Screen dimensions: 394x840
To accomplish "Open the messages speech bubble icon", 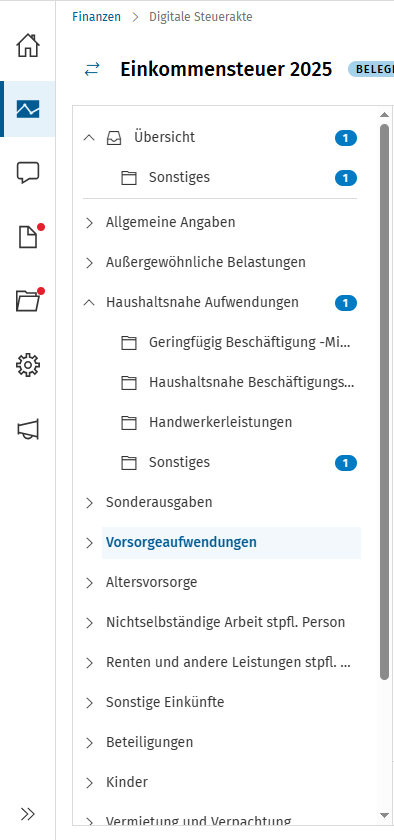I will (28, 173).
